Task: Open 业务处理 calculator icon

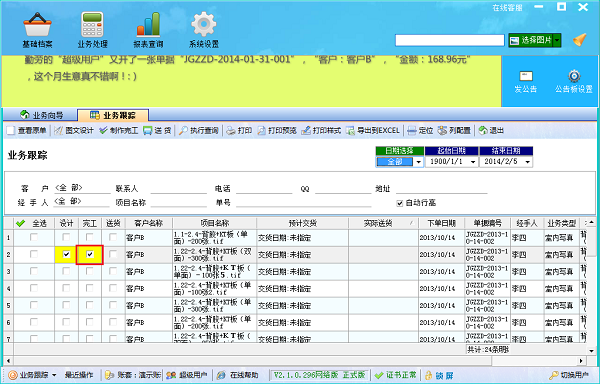Action: (92, 24)
